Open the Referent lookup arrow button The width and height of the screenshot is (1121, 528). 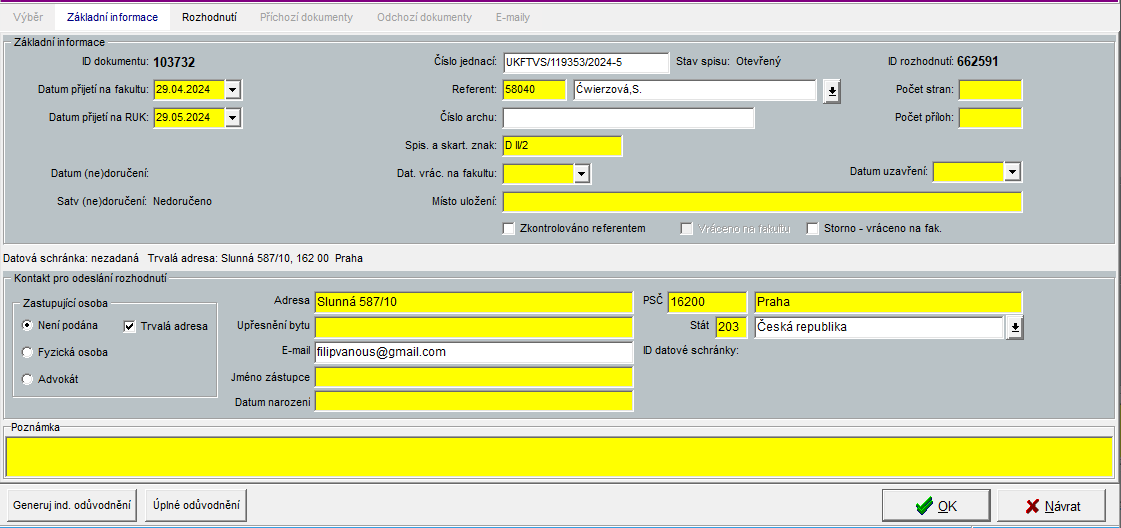(x=831, y=91)
